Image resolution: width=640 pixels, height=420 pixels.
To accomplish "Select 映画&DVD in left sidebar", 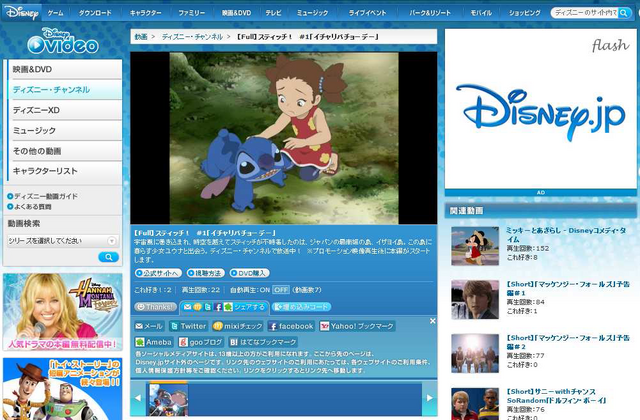I will pyautogui.click(x=65, y=69).
